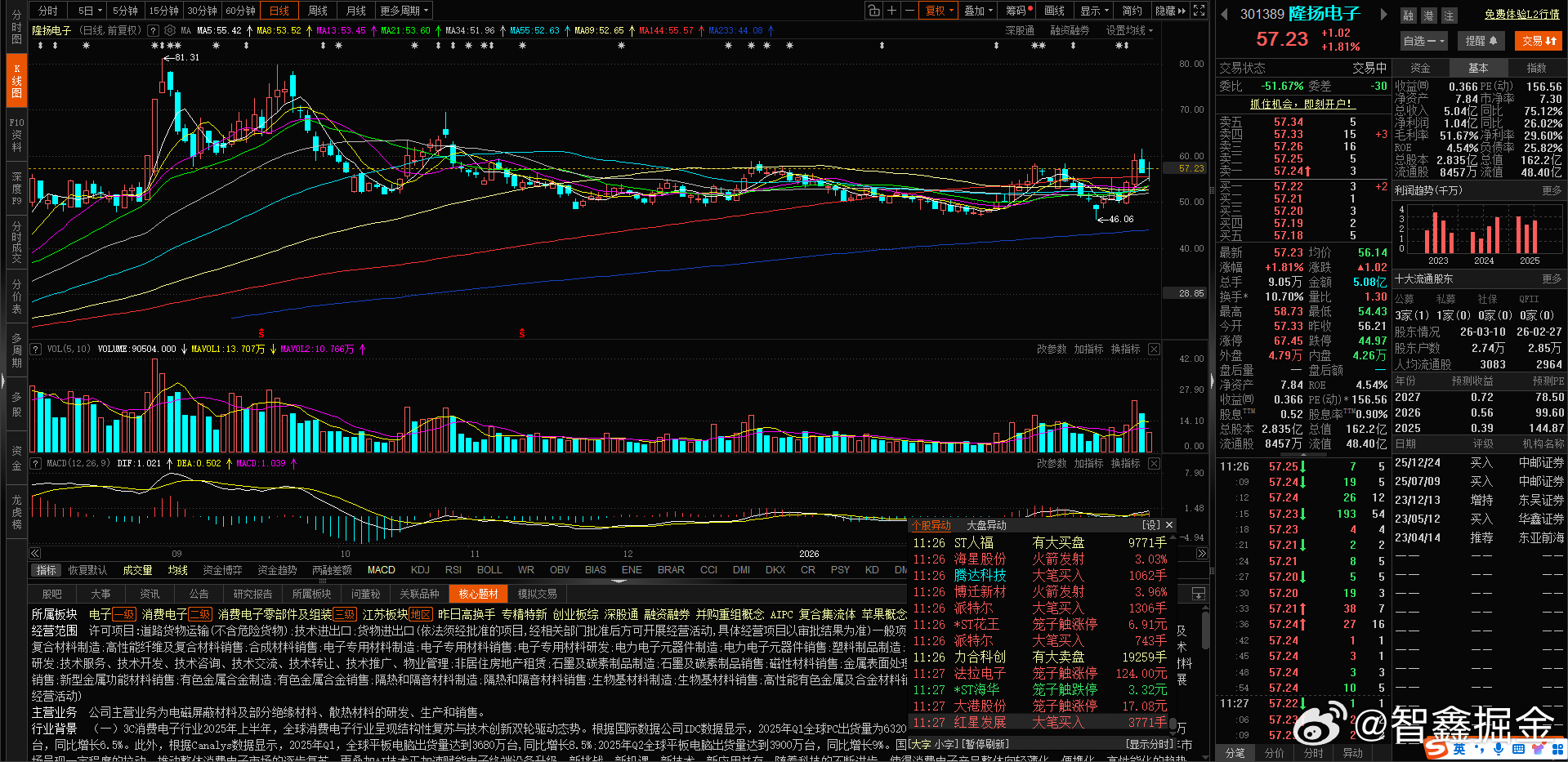Click the minus zoom-out chart icon
Image resolution: width=1568 pixels, height=762 pixels.
909,11
